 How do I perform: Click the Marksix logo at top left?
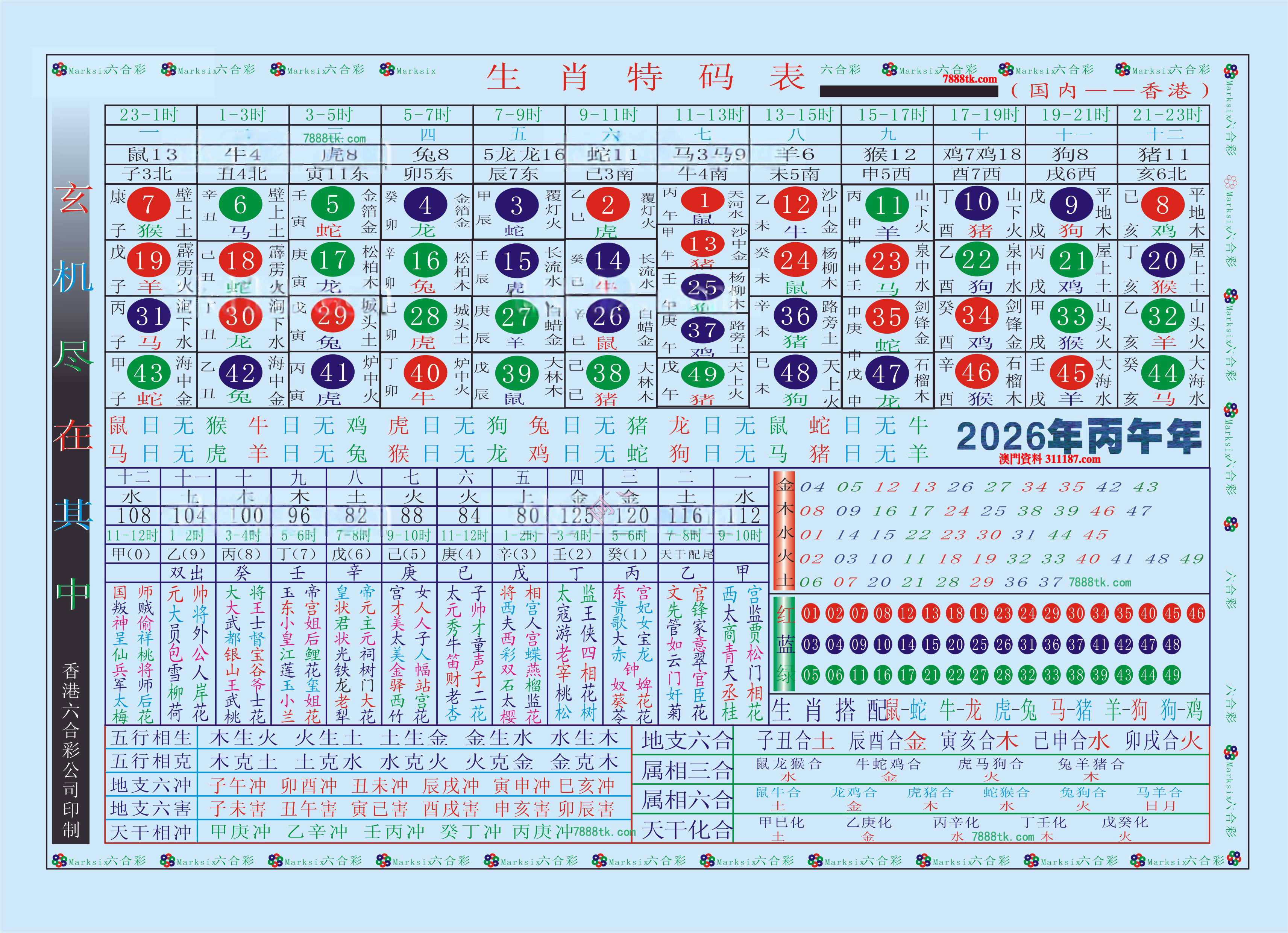pos(60,70)
